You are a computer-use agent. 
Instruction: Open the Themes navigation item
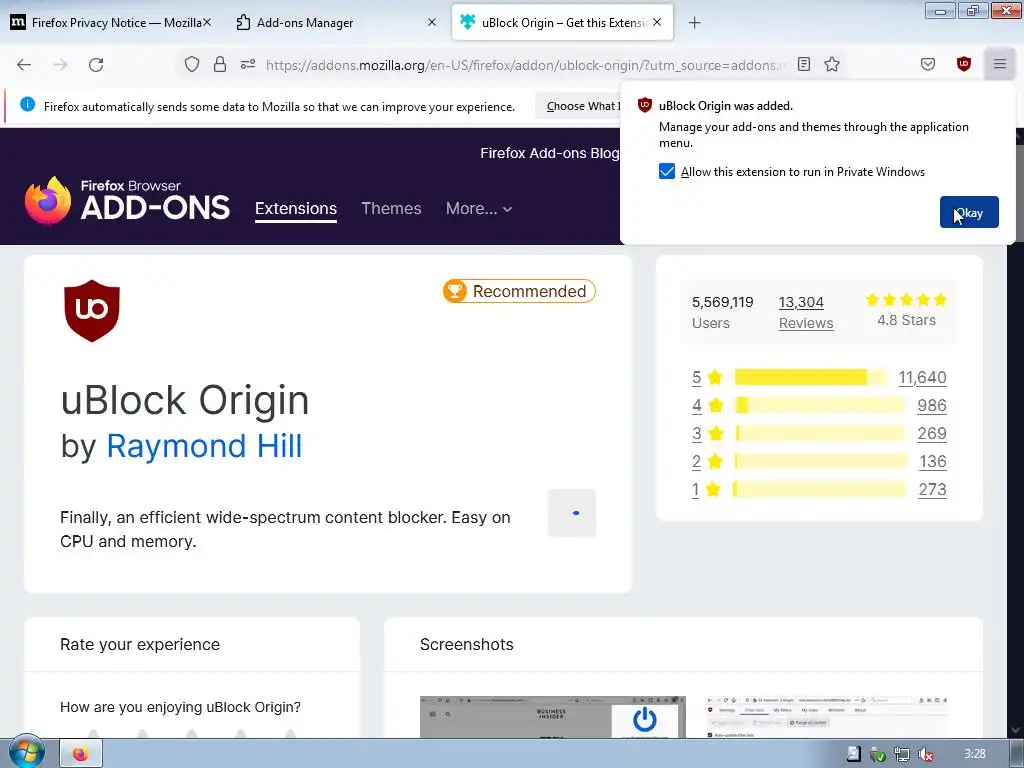(x=391, y=208)
